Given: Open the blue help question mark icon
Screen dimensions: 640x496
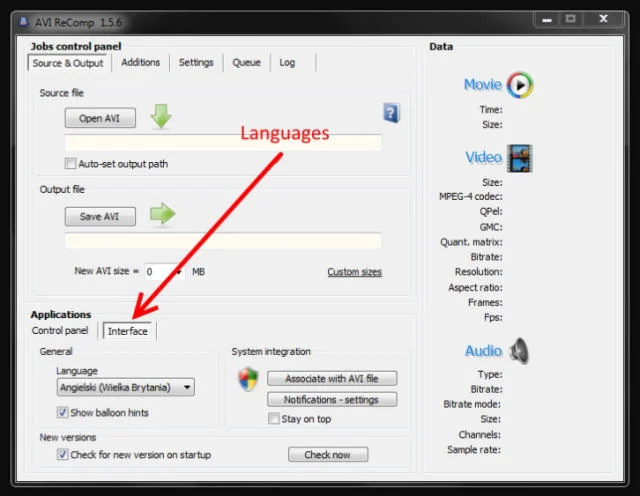Looking at the screenshot, I should pos(391,113).
